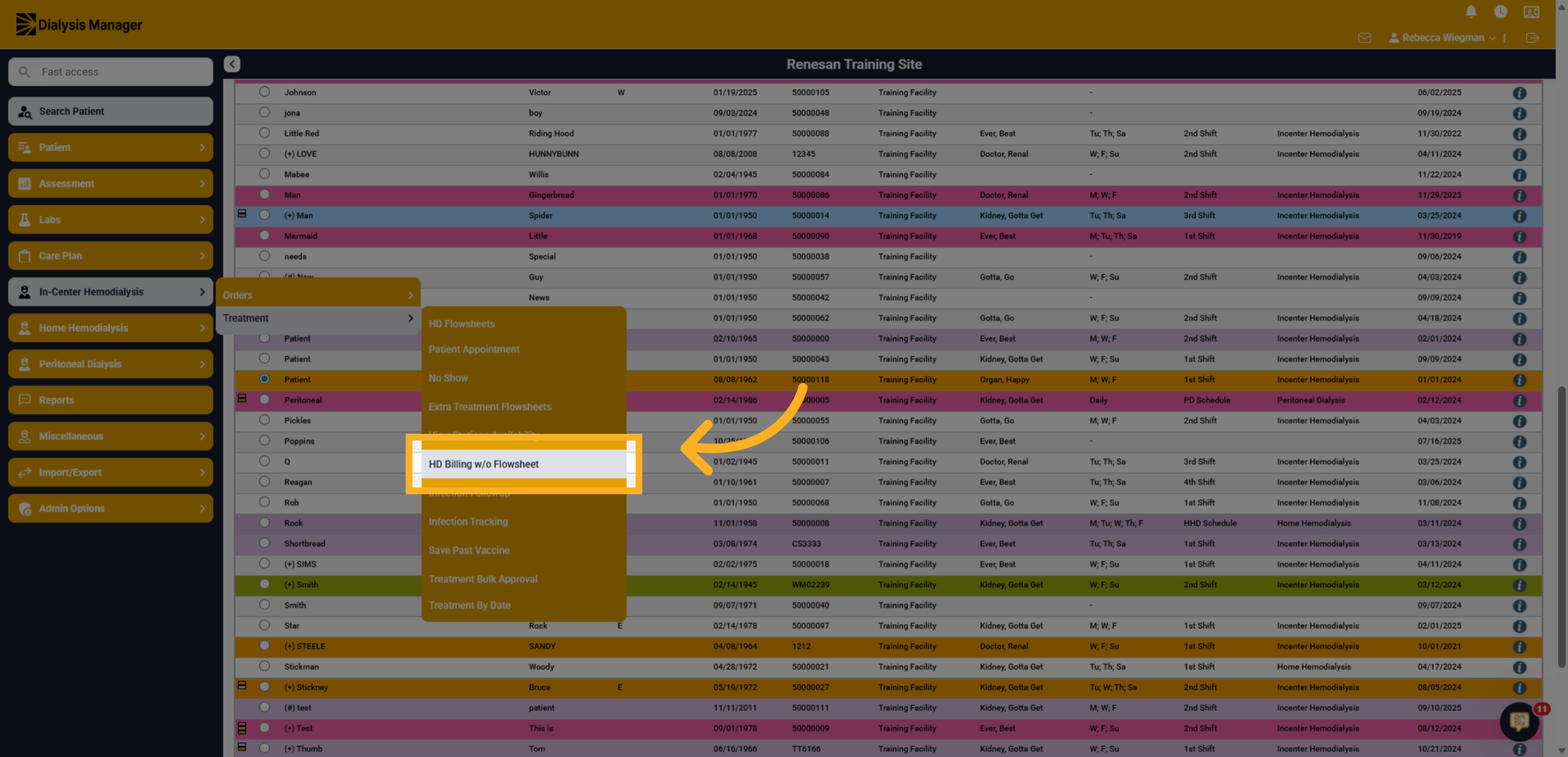Screen dimensions: 1568x757
Task: Open the Admin Options sidebar button
Action: click(110, 508)
